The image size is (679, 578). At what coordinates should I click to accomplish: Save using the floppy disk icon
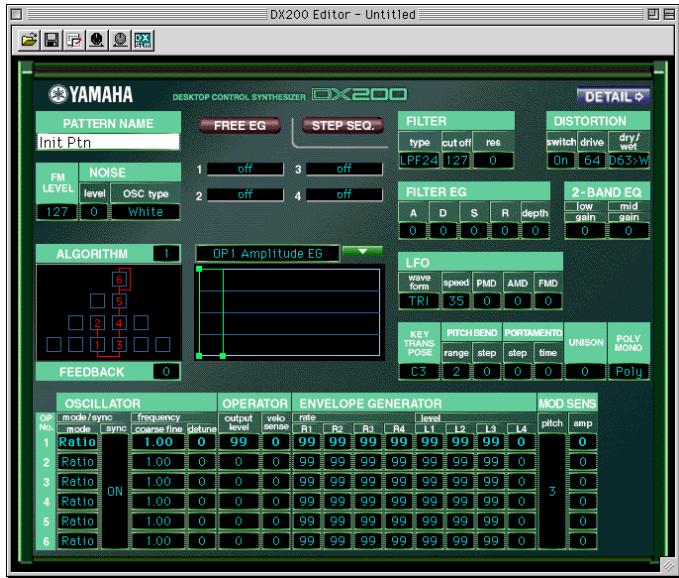click(52, 41)
